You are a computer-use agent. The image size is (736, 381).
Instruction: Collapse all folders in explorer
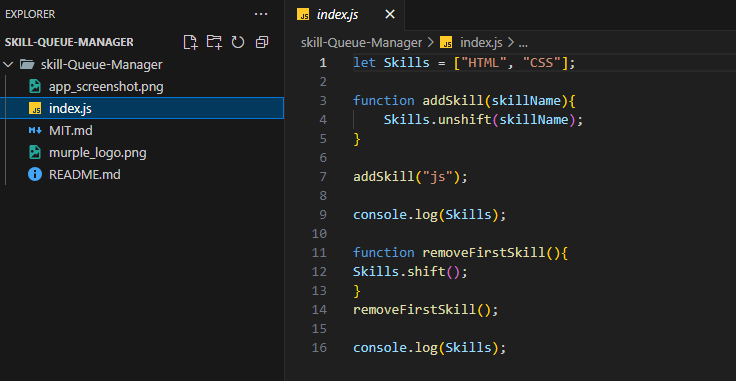point(261,42)
